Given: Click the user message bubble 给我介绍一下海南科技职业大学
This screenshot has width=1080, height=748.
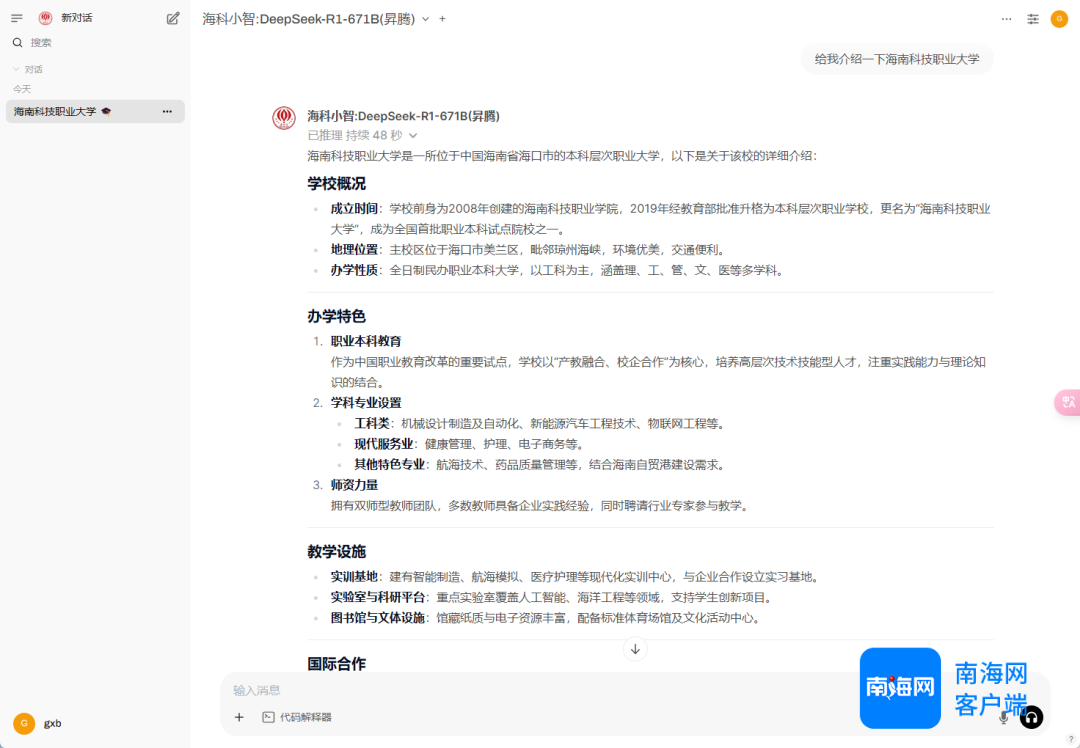Looking at the screenshot, I should 897,59.
